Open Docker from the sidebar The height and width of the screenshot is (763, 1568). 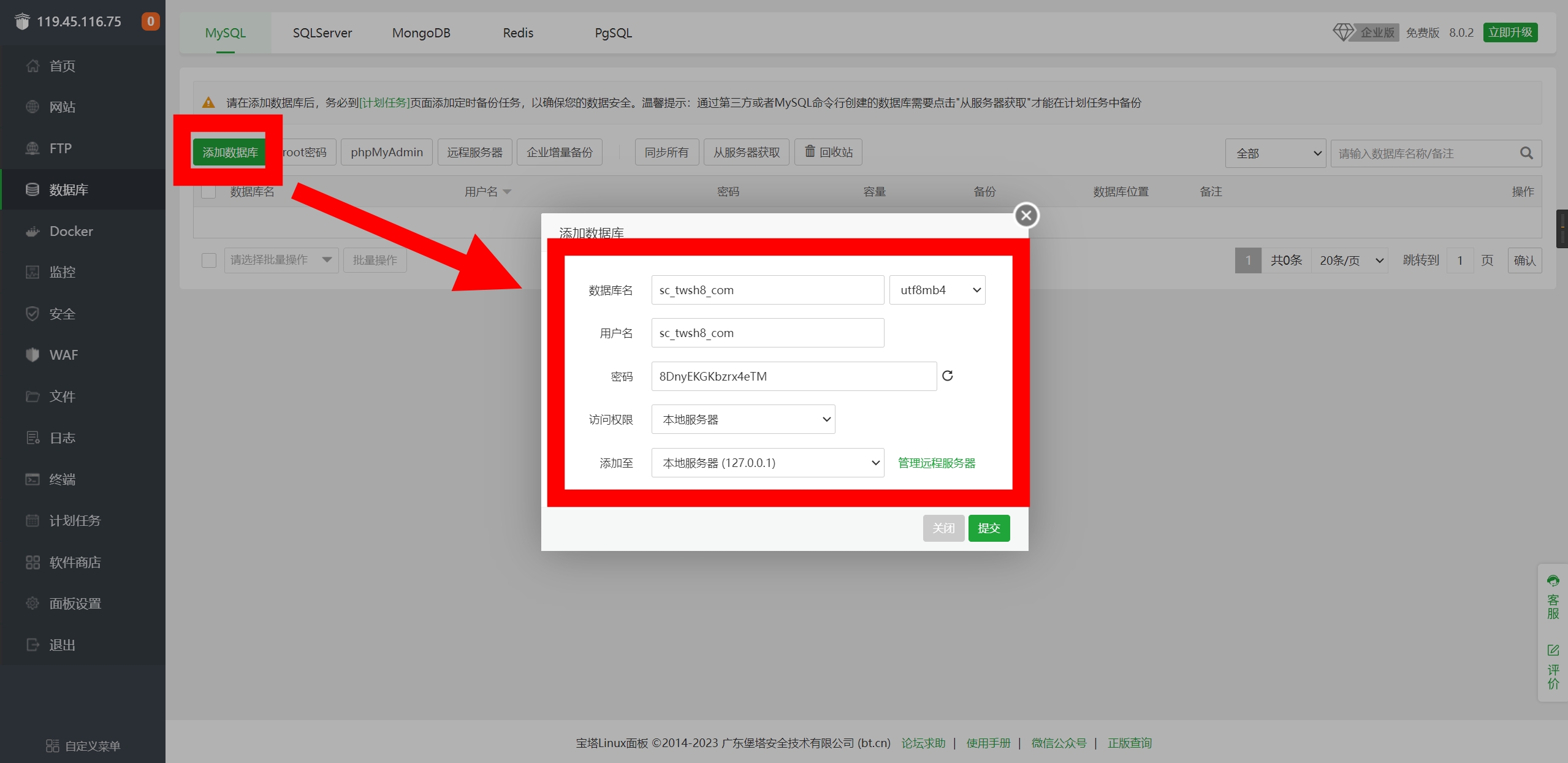(71, 231)
